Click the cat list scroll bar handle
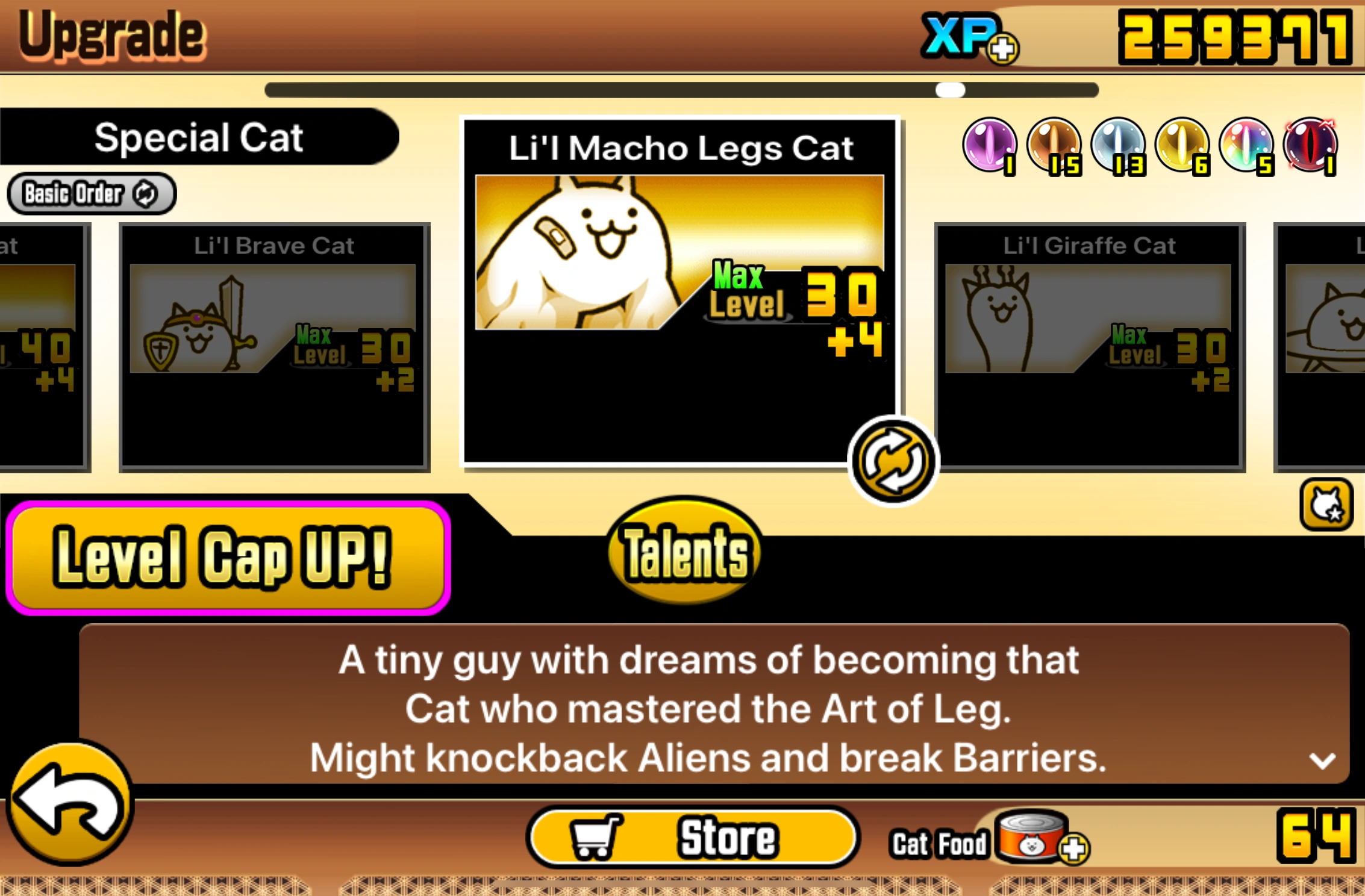The width and height of the screenshot is (1365, 896). (x=950, y=90)
